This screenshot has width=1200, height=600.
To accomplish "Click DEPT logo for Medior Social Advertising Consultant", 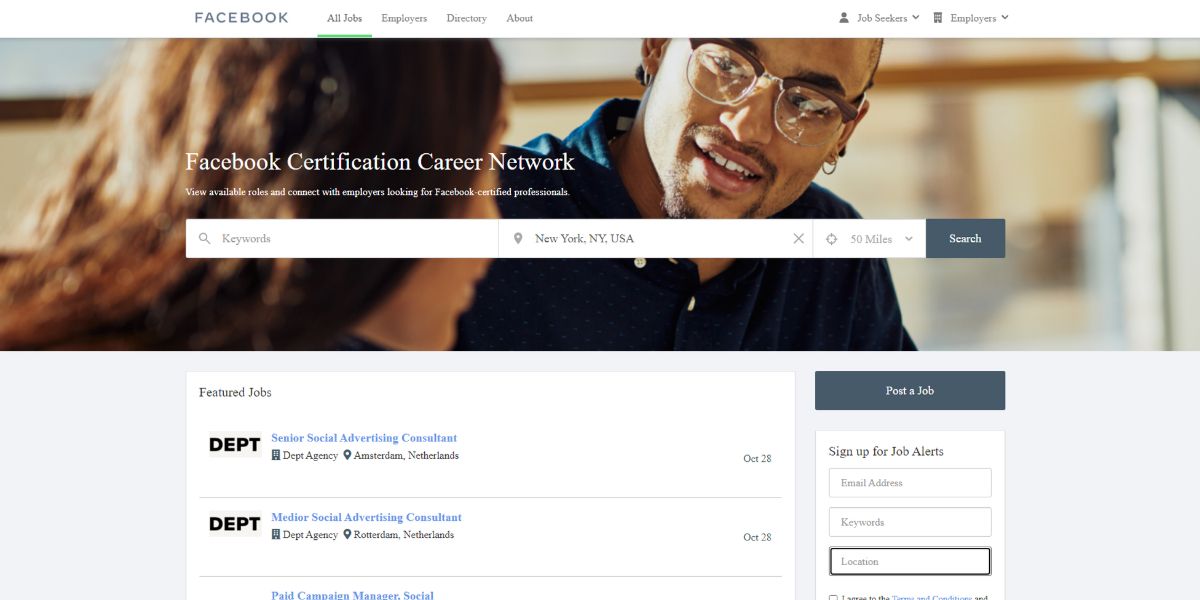I will tap(235, 524).
